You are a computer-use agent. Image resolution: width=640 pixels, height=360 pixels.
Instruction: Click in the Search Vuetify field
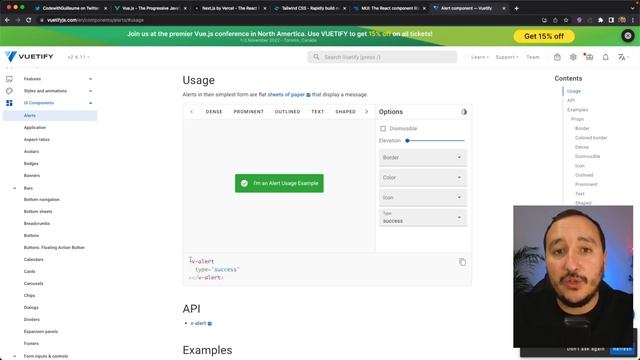(x=382, y=57)
